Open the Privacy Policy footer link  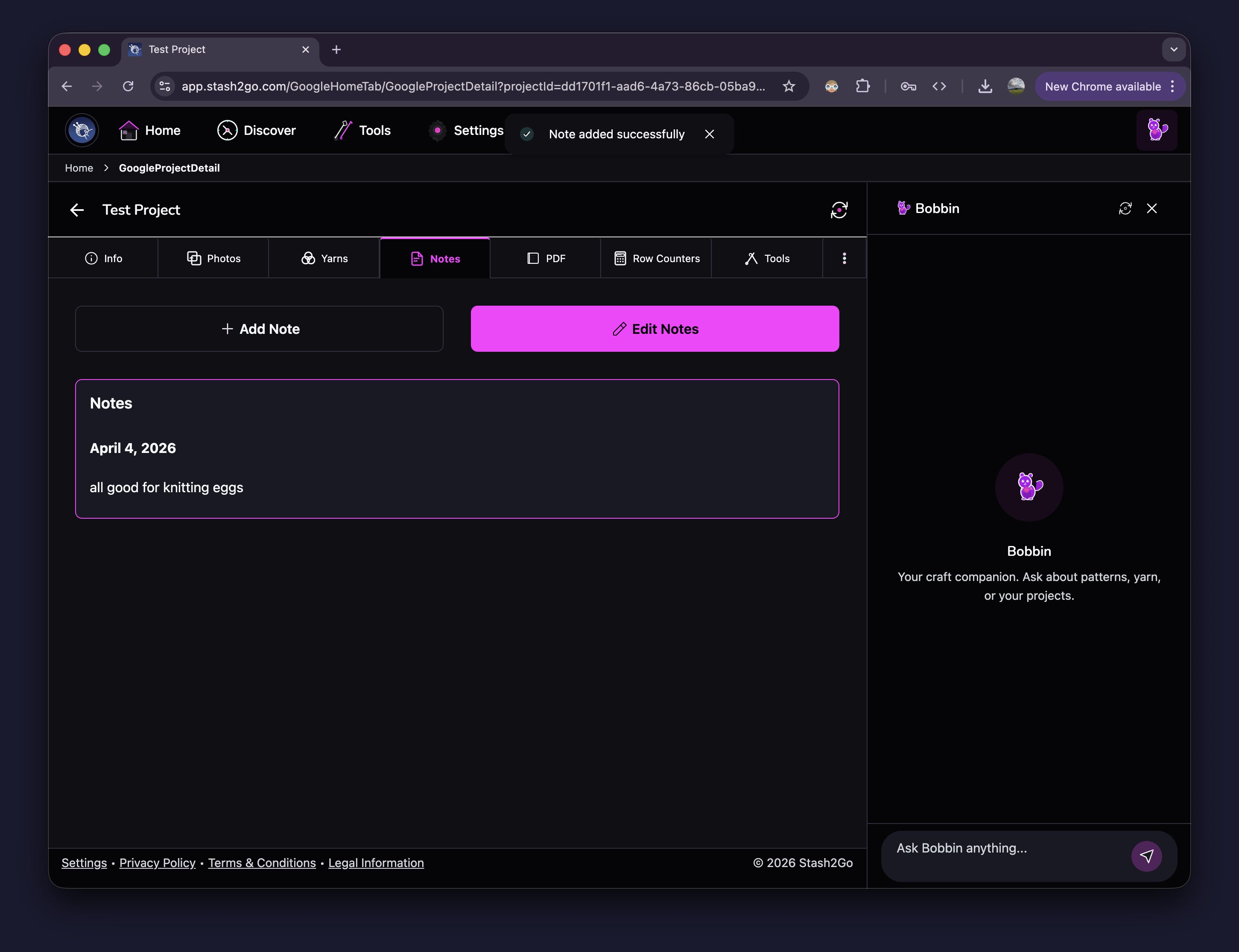point(157,862)
